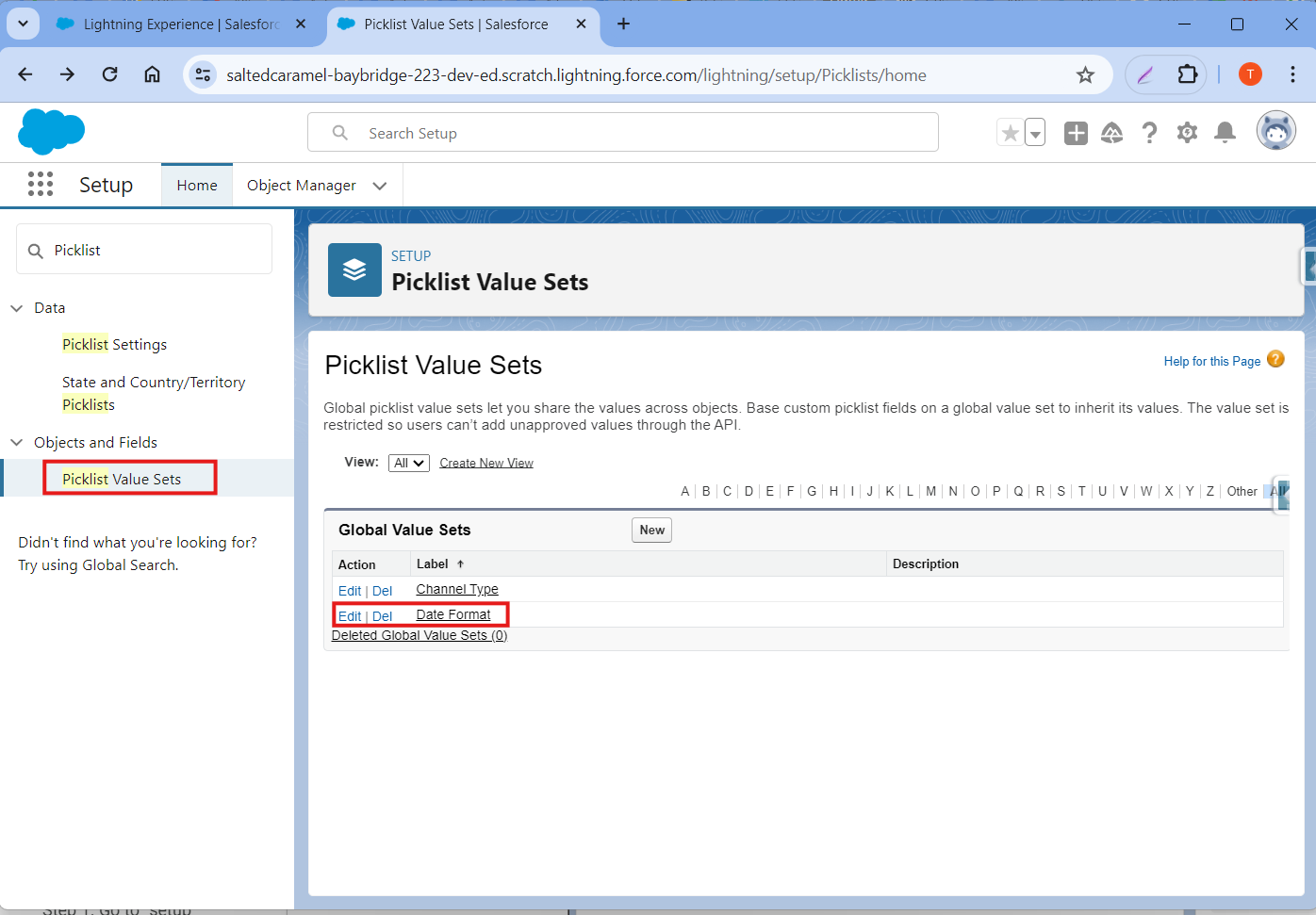Screen dimensions: 1316x915
Task: Click the Action column header
Action: 357,564
